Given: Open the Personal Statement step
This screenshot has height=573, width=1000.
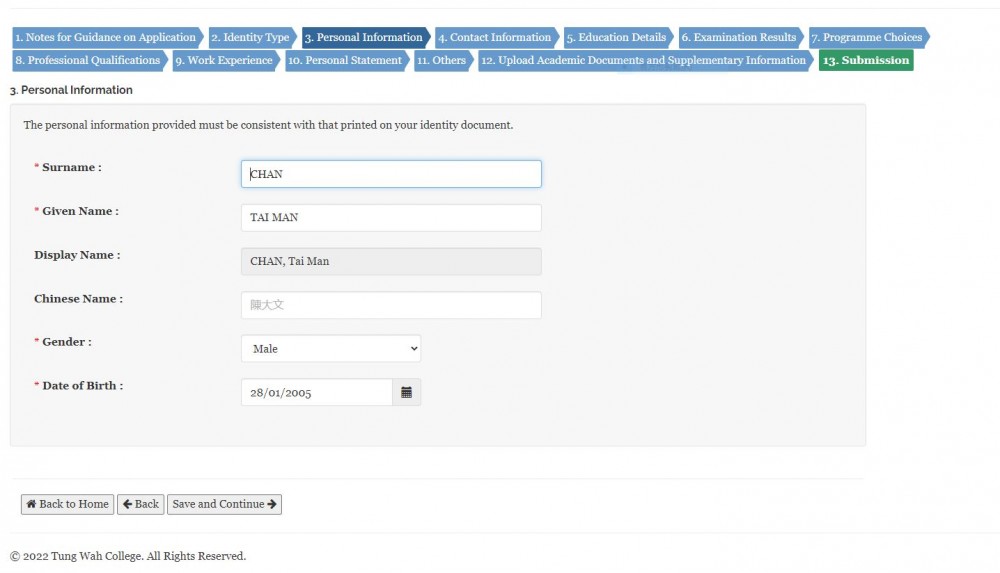Looking at the screenshot, I should (x=346, y=61).
